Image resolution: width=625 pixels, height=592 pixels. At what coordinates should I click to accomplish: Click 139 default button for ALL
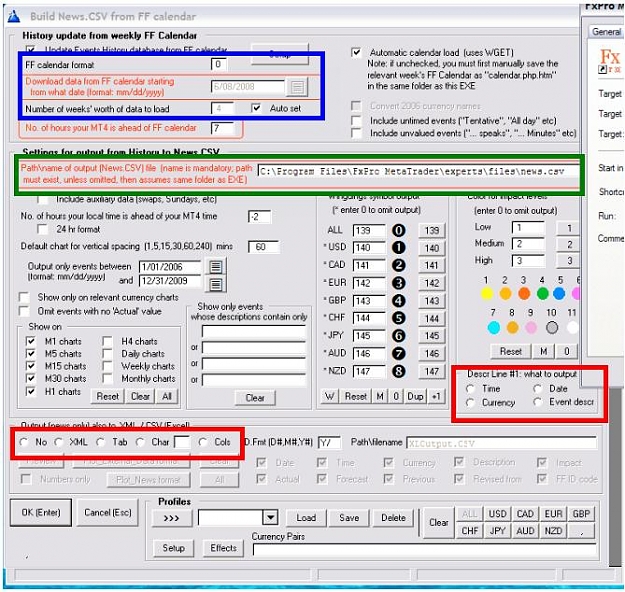432,230
